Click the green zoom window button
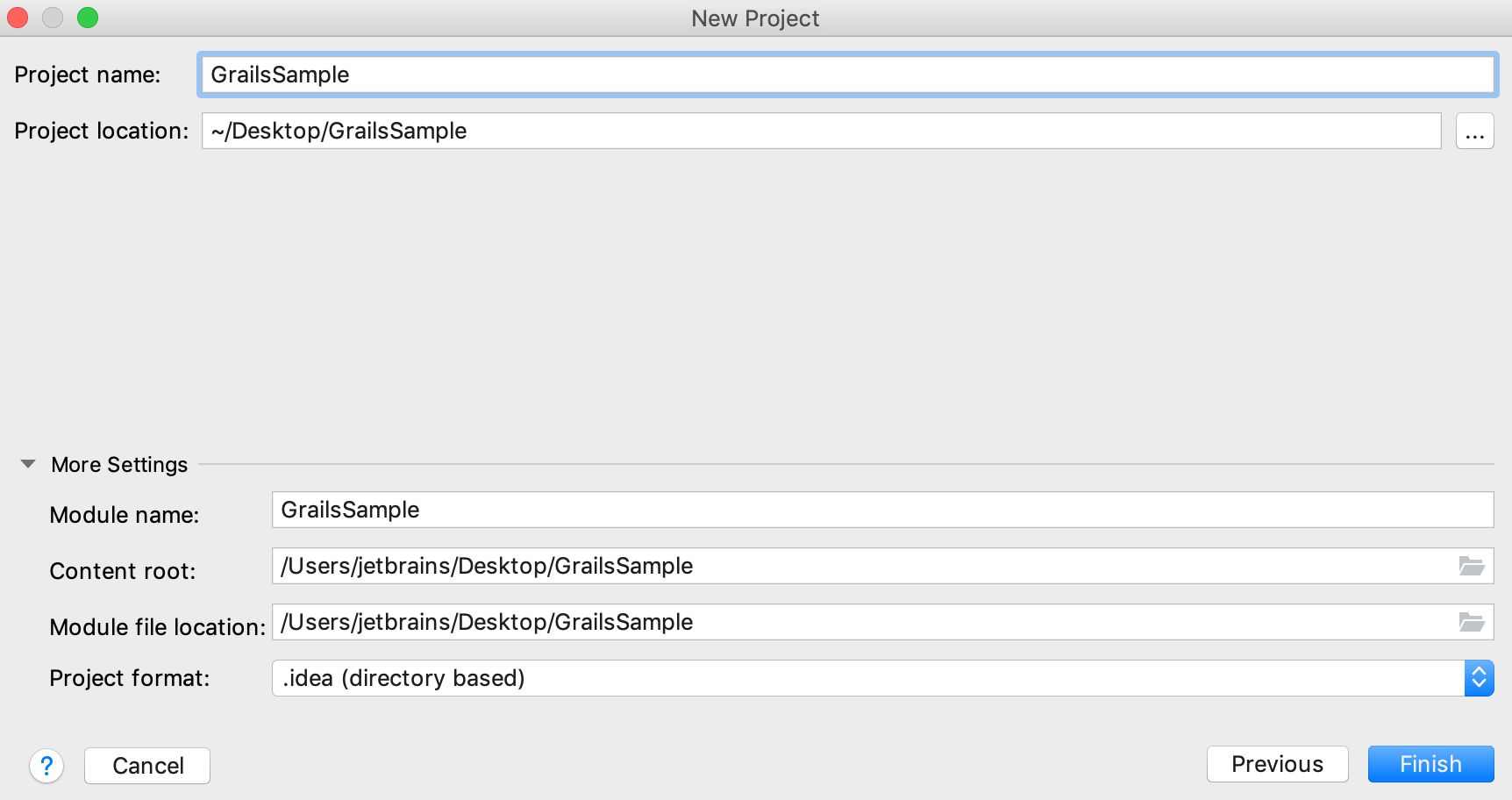This screenshot has height=800, width=1512. pyautogui.click(x=88, y=18)
